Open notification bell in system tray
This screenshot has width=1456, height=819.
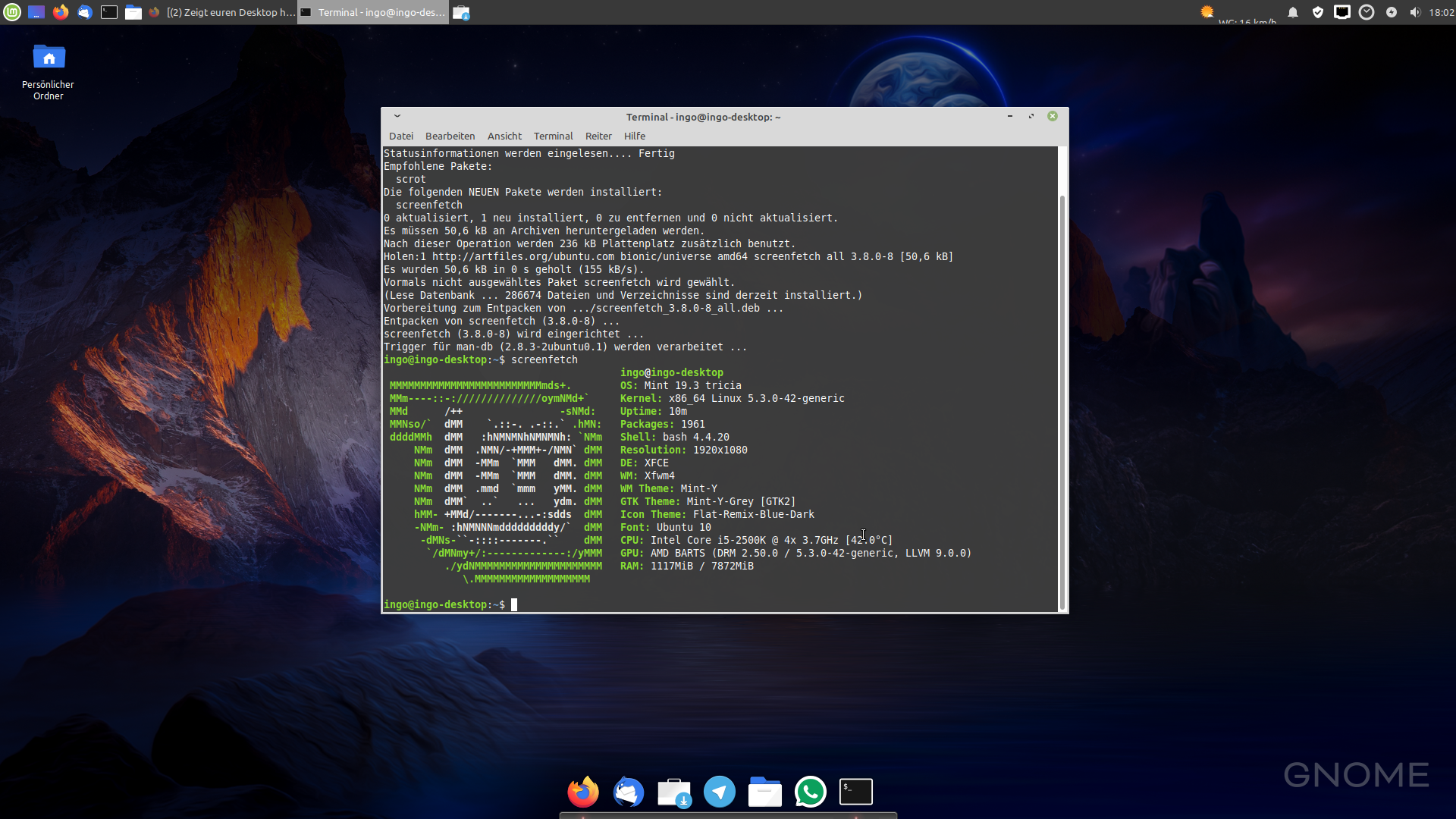pyautogui.click(x=1293, y=12)
